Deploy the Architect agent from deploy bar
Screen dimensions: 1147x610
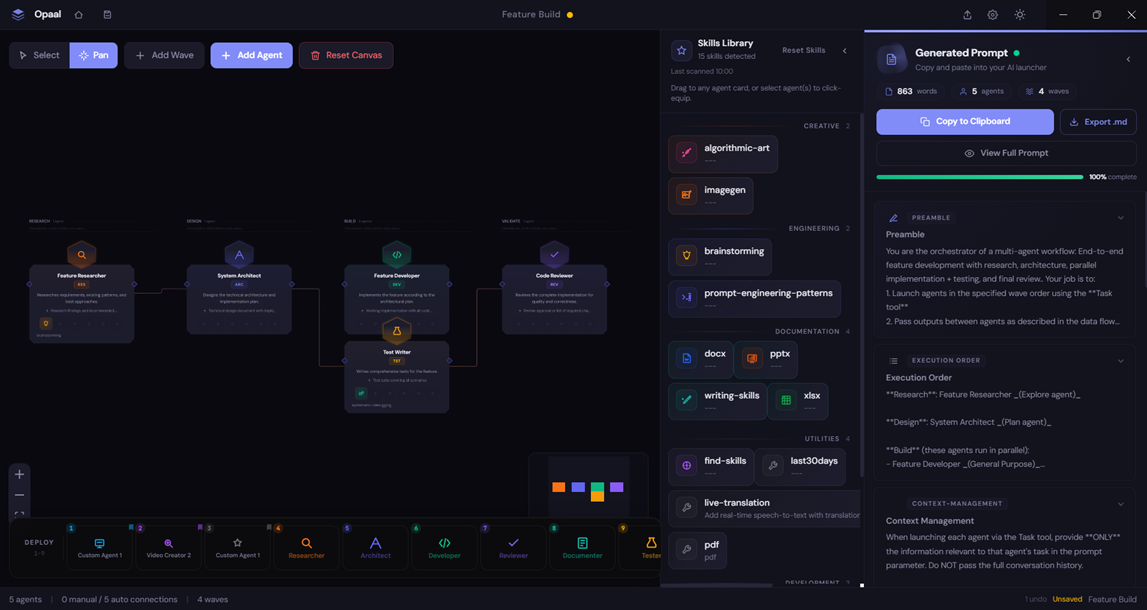(x=375, y=548)
